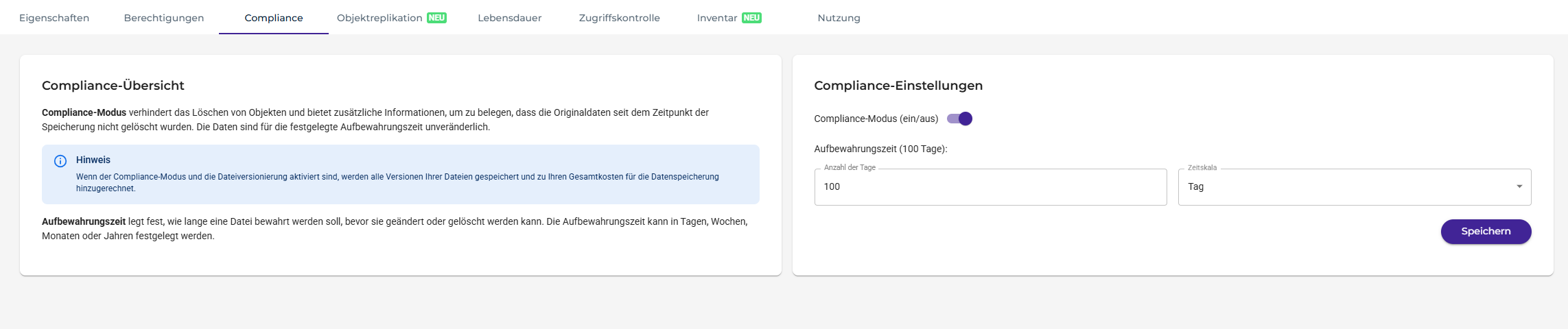Focus the Anzahl der Tage input field

(990, 186)
